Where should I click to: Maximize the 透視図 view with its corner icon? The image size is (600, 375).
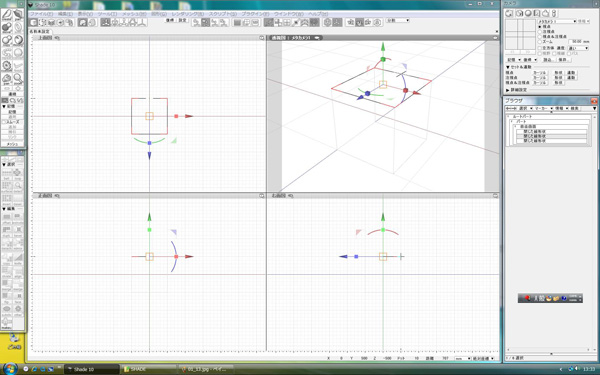pos(495,38)
